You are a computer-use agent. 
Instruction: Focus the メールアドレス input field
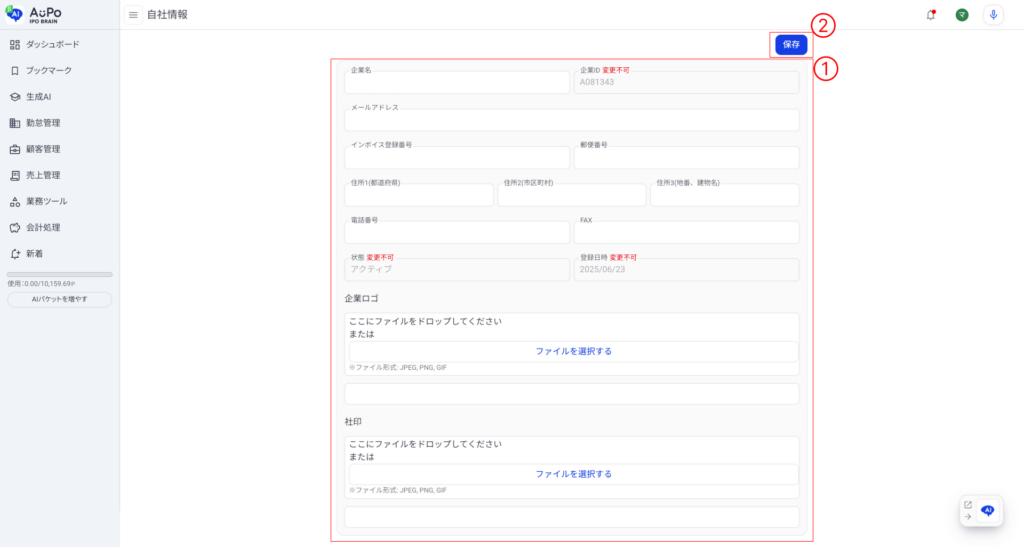(x=572, y=121)
